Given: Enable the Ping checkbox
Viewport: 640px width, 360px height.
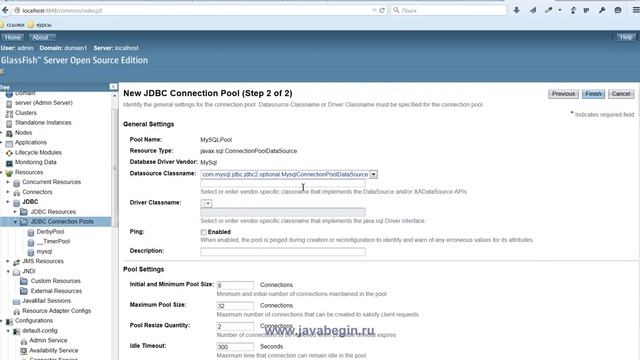Looking at the screenshot, I should 203,232.
